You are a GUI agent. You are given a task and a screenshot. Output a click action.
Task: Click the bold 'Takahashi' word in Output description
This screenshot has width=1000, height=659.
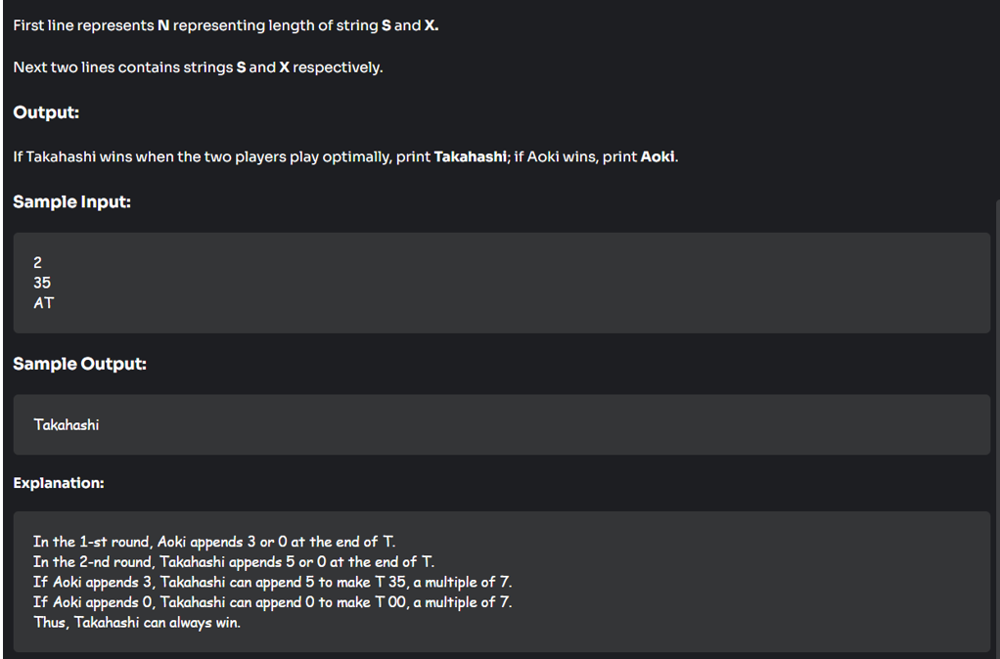click(x=470, y=157)
